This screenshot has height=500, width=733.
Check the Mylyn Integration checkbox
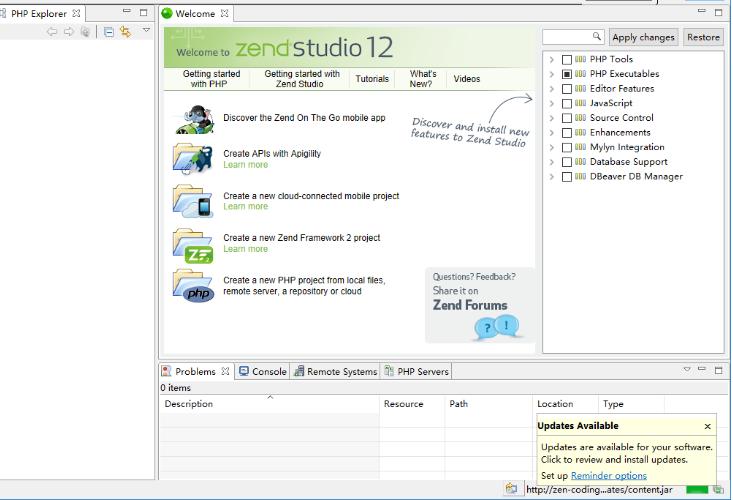[x=567, y=148]
